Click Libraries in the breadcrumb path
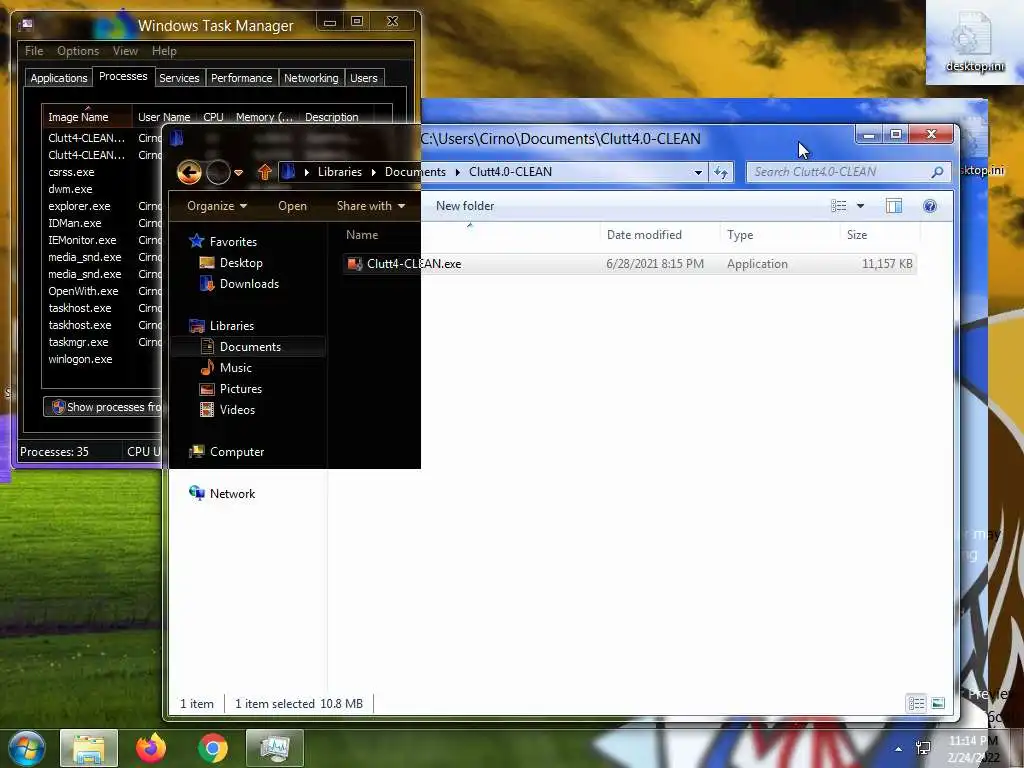Image resolution: width=1024 pixels, height=768 pixels. [x=340, y=172]
